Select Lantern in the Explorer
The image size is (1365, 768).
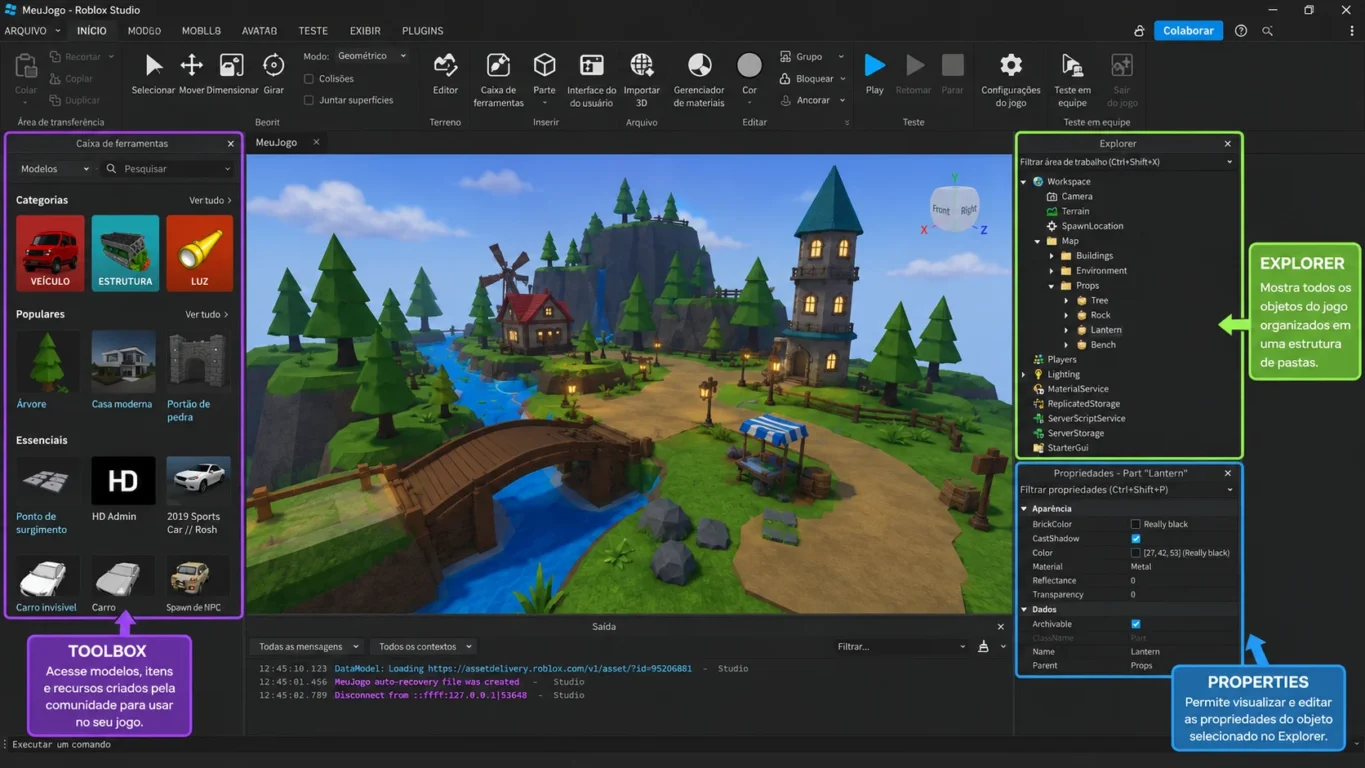coord(1105,330)
